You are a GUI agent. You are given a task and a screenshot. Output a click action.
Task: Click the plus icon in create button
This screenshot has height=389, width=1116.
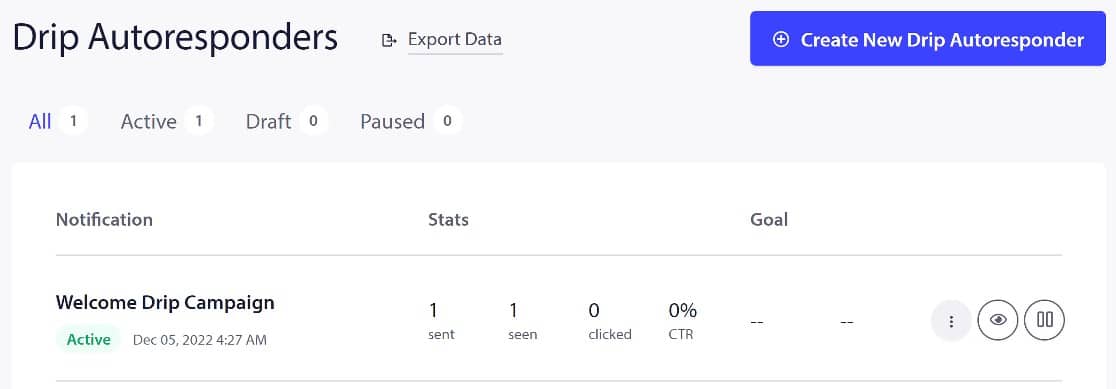[781, 40]
